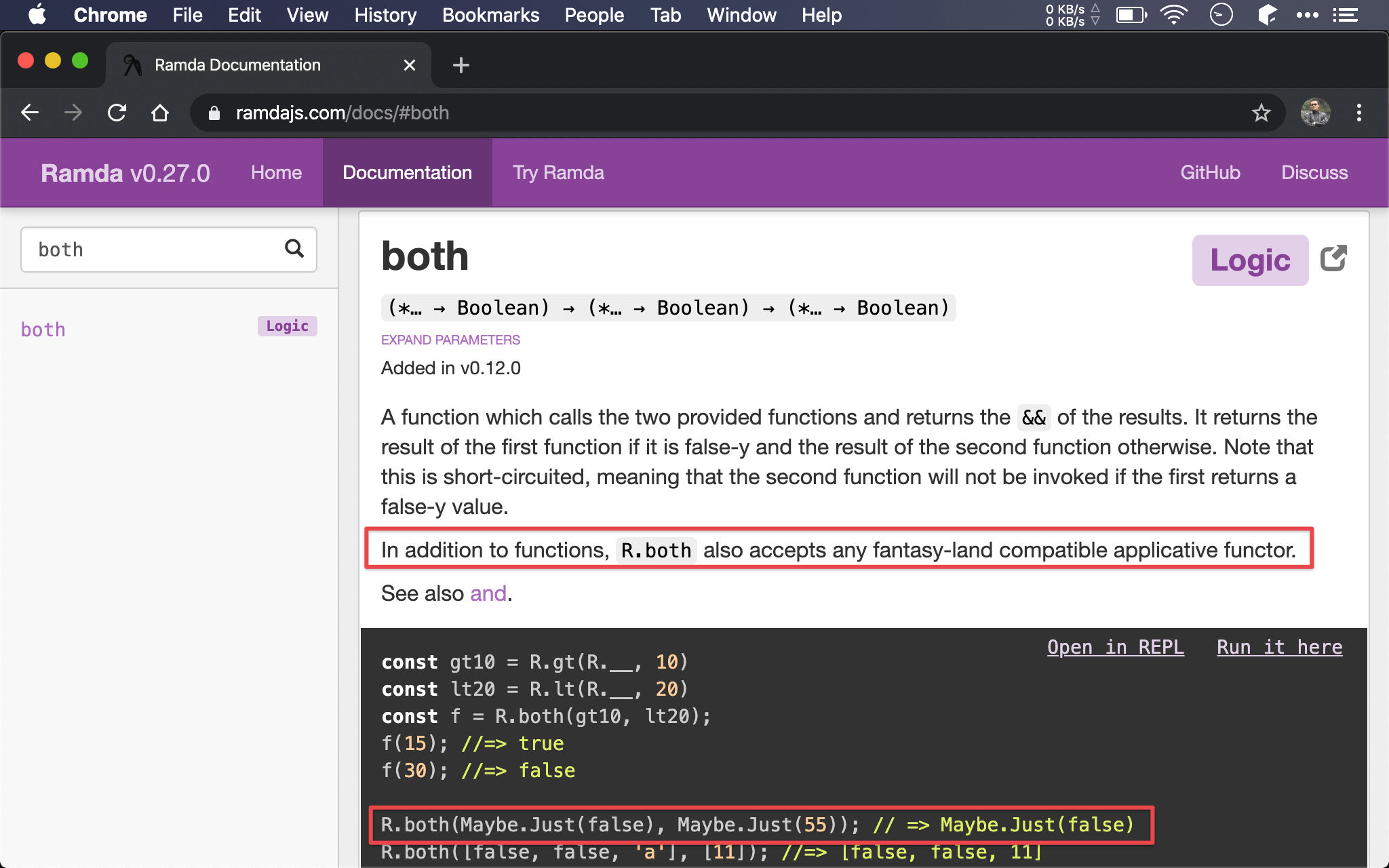Click the large Logic category label

[x=1250, y=260]
